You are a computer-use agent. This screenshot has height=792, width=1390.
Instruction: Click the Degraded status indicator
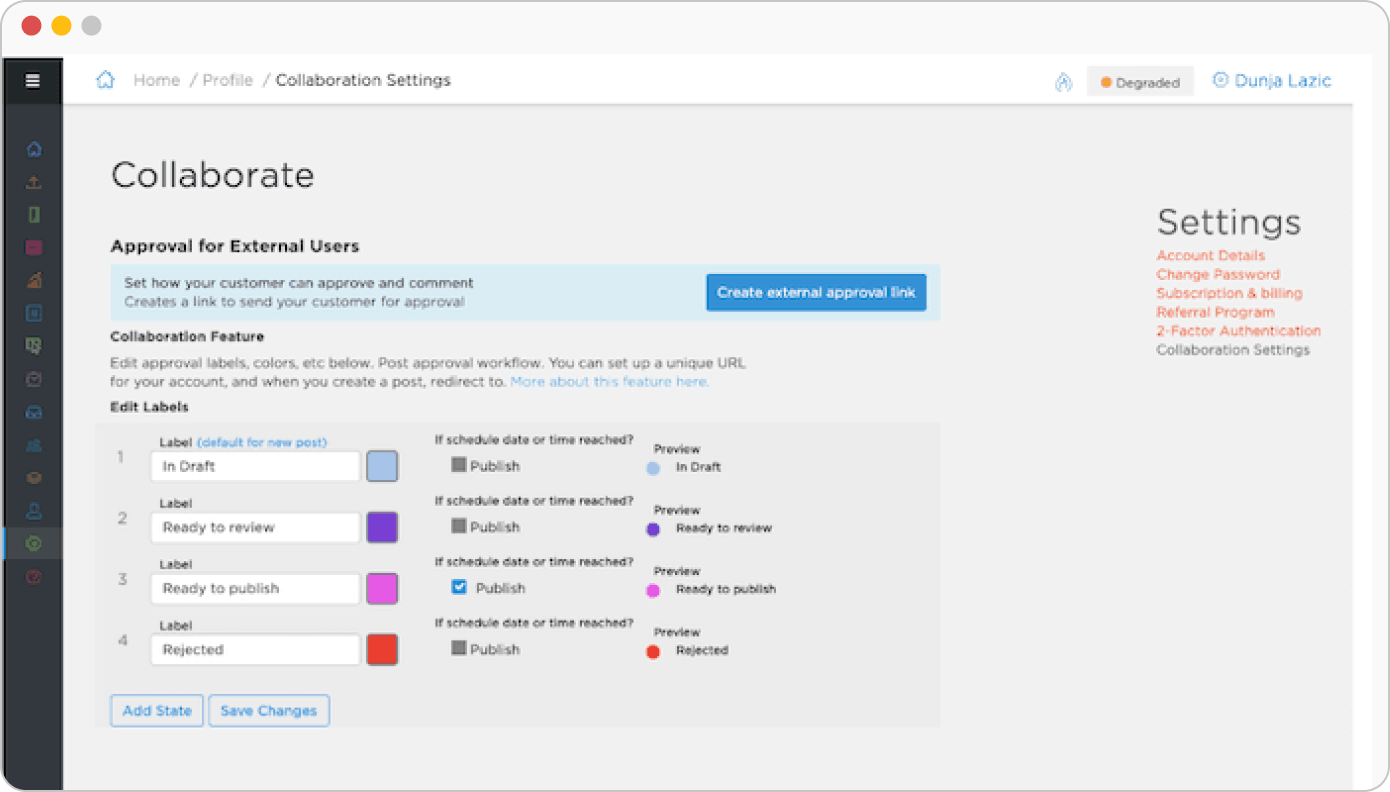(x=1139, y=83)
